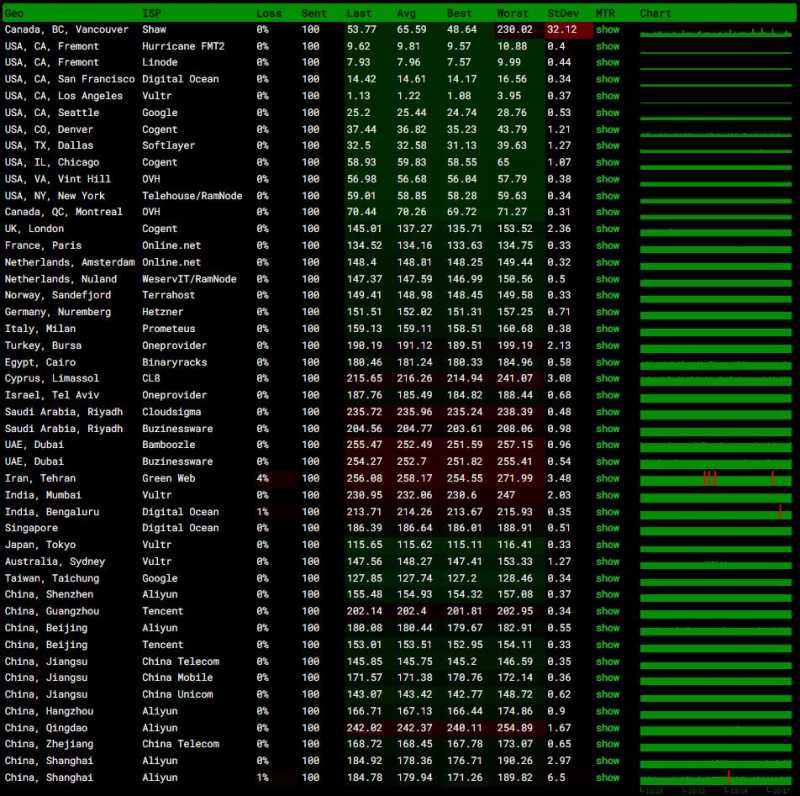Show MTR for India Bengaluru row

607,512
